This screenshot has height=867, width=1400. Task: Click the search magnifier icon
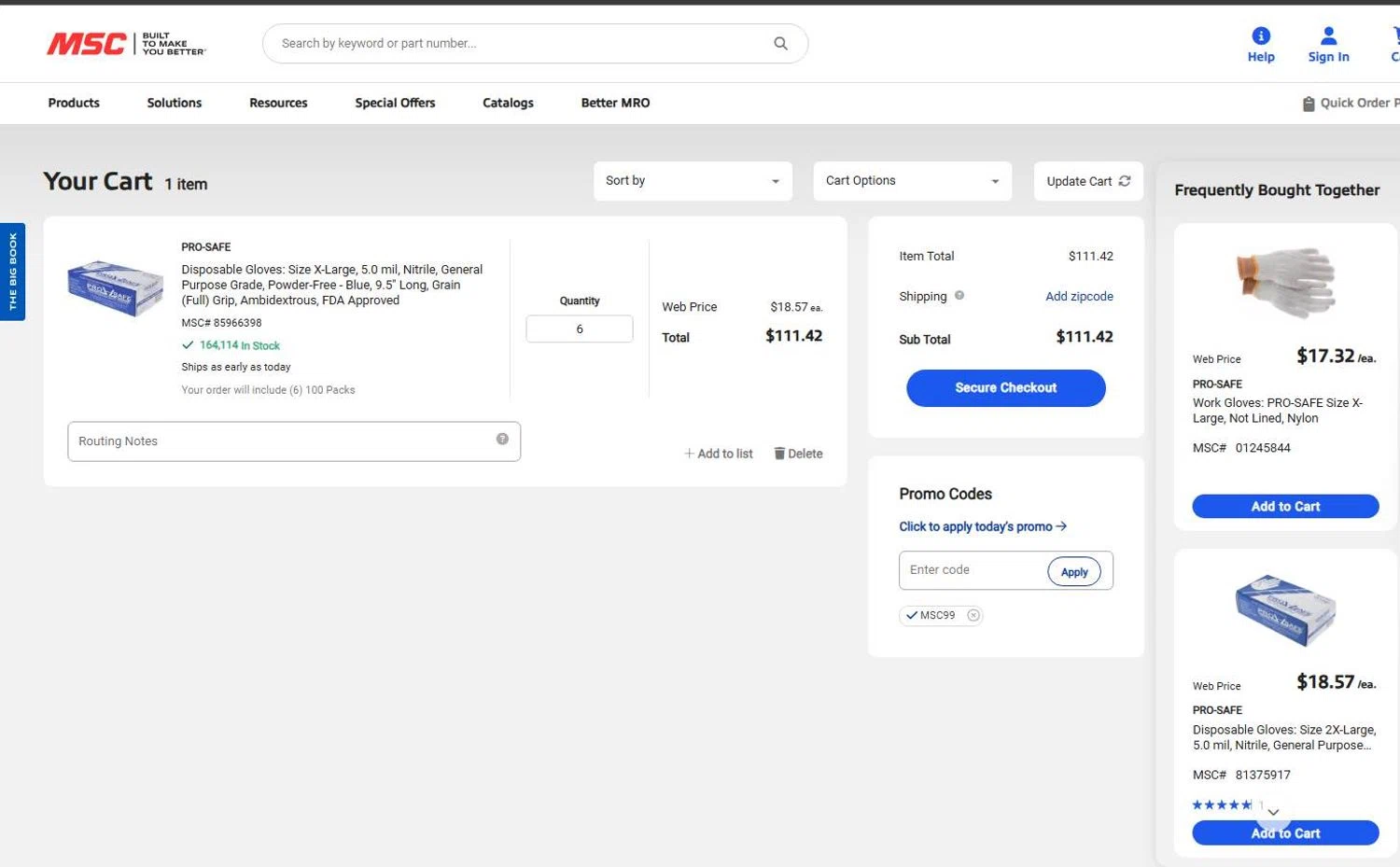(780, 44)
